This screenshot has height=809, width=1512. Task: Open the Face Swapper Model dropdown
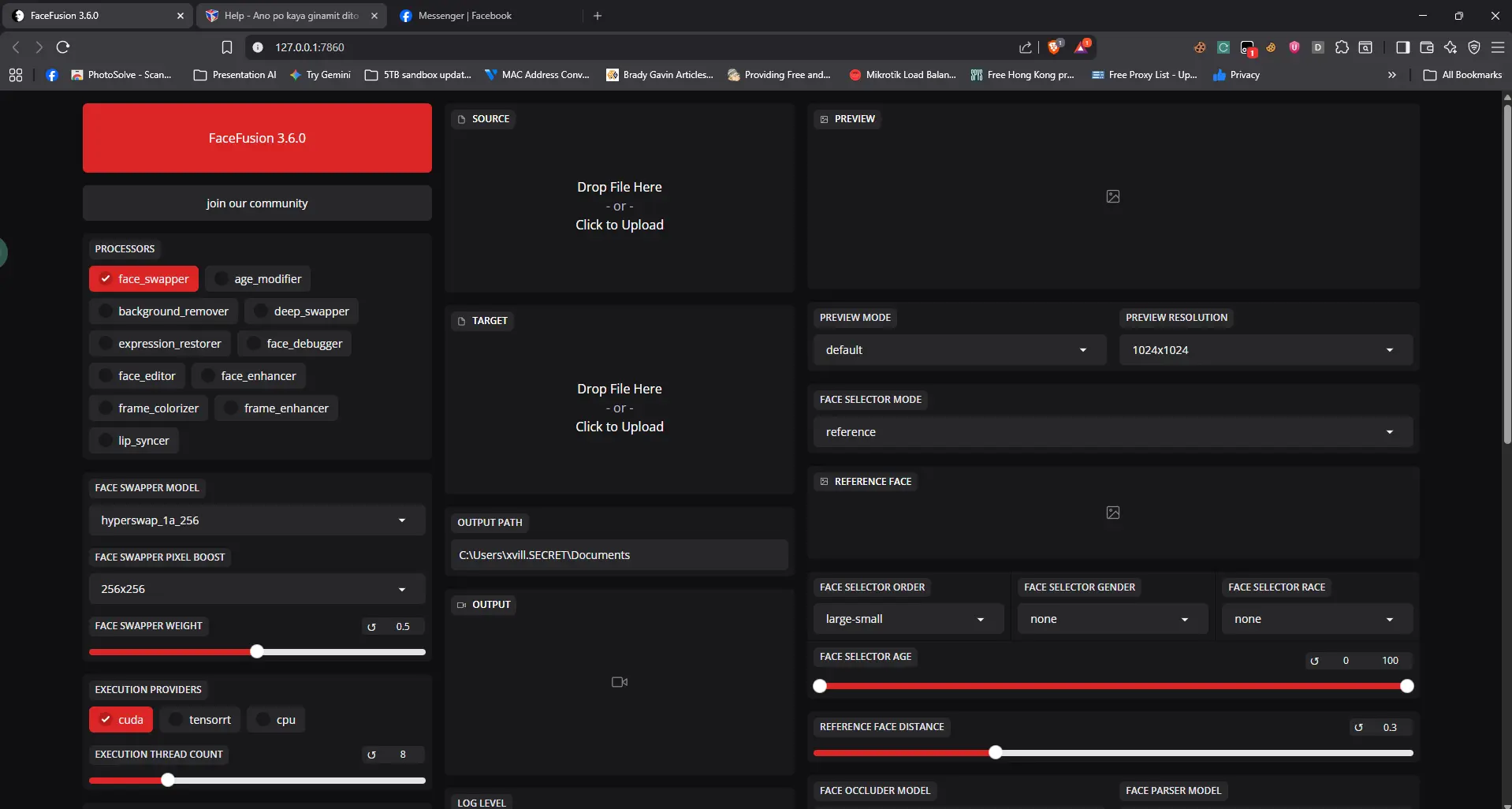(257, 520)
